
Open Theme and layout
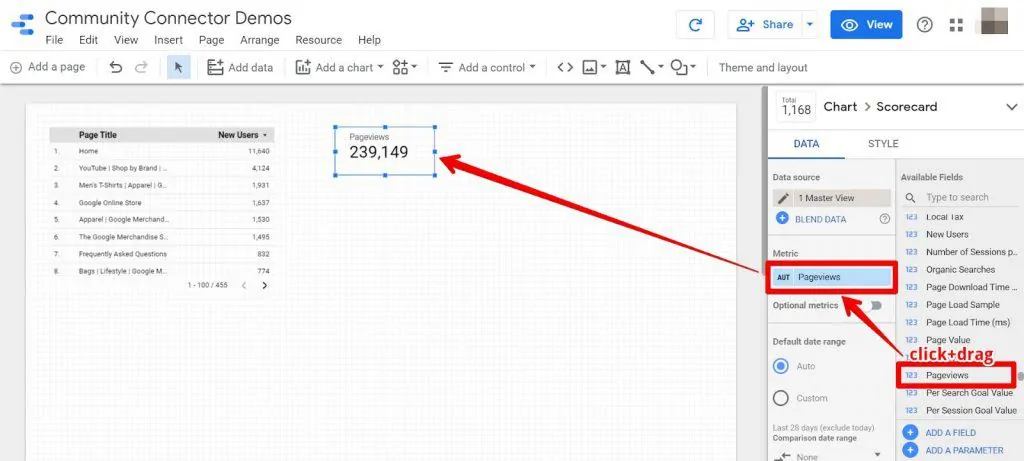click(763, 67)
